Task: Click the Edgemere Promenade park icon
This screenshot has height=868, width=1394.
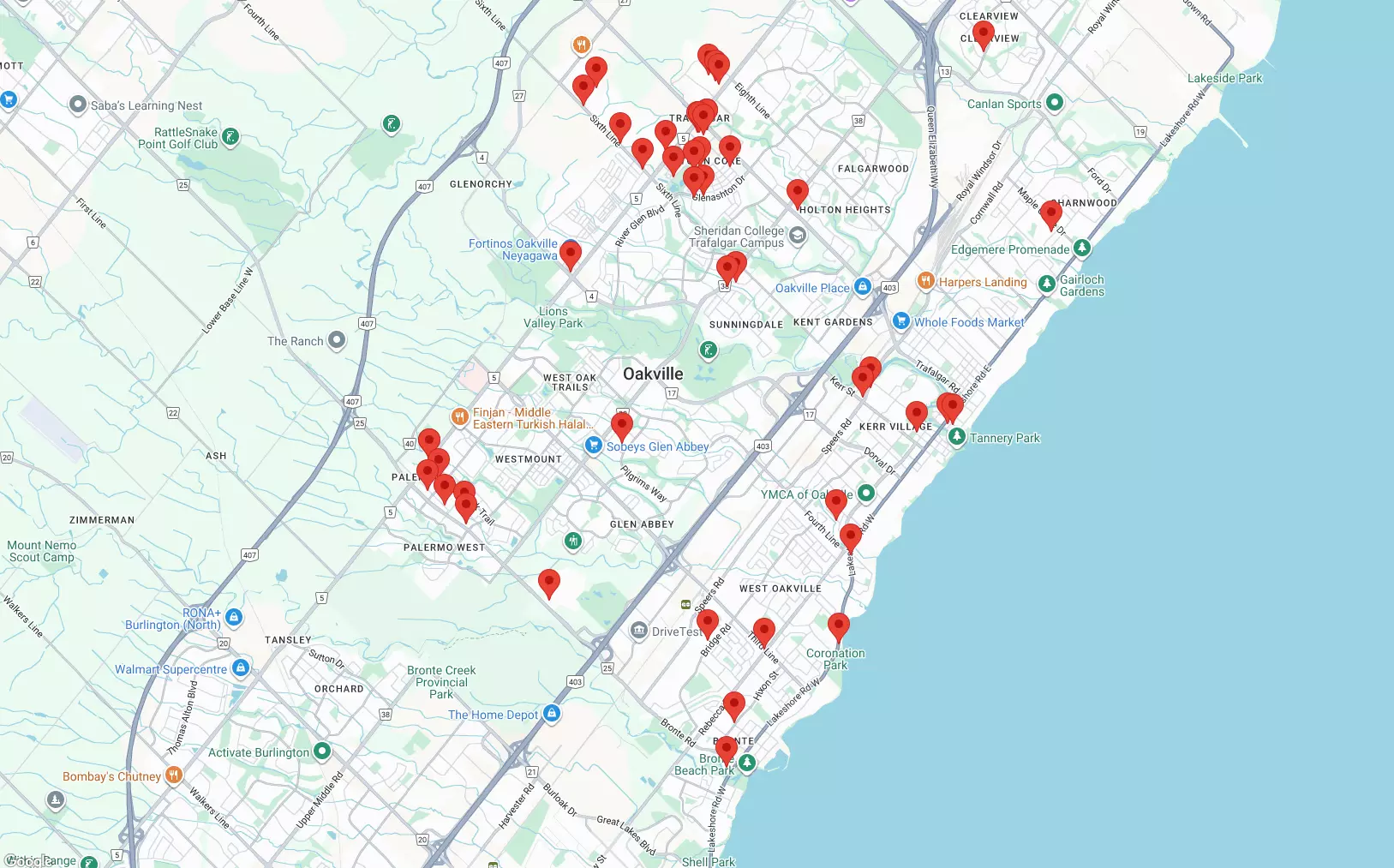Action: [1082, 248]
